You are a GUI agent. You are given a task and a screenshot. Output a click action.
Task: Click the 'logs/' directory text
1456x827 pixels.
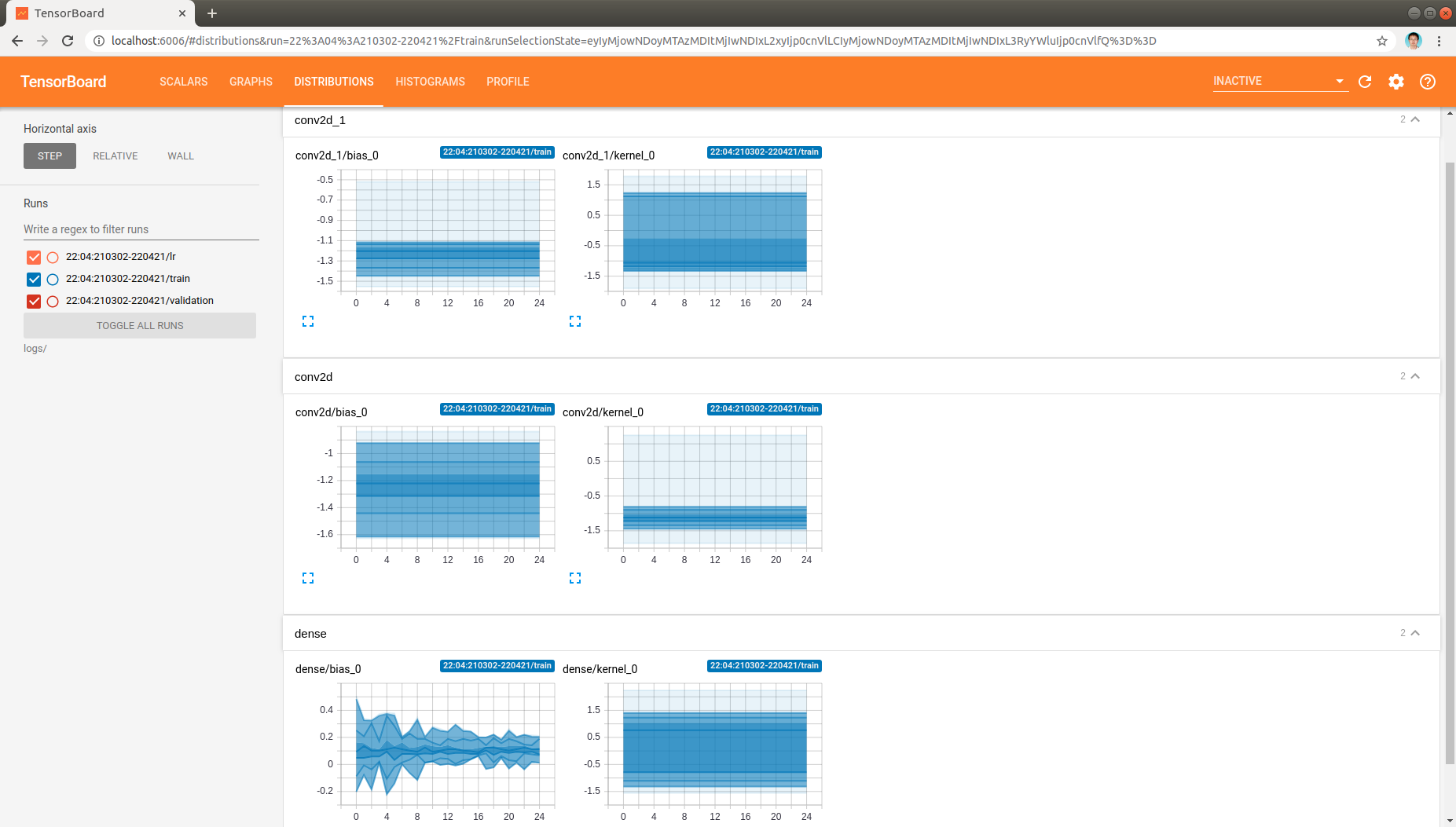(35, 349)
